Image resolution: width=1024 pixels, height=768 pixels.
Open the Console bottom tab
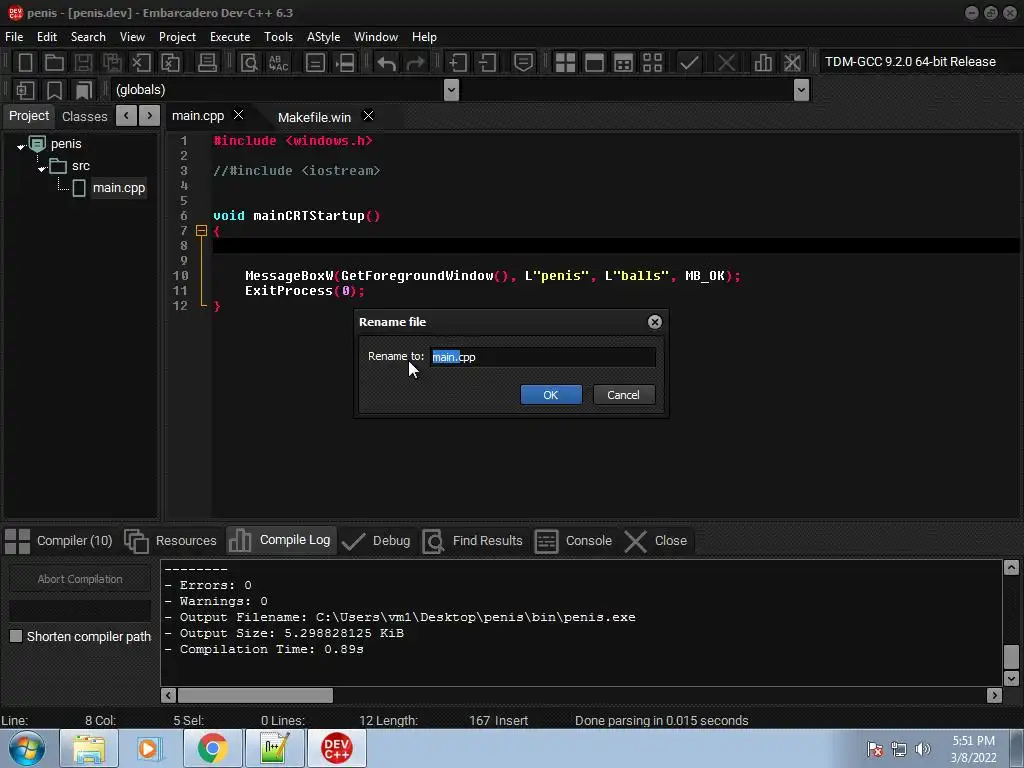point(573,541)
